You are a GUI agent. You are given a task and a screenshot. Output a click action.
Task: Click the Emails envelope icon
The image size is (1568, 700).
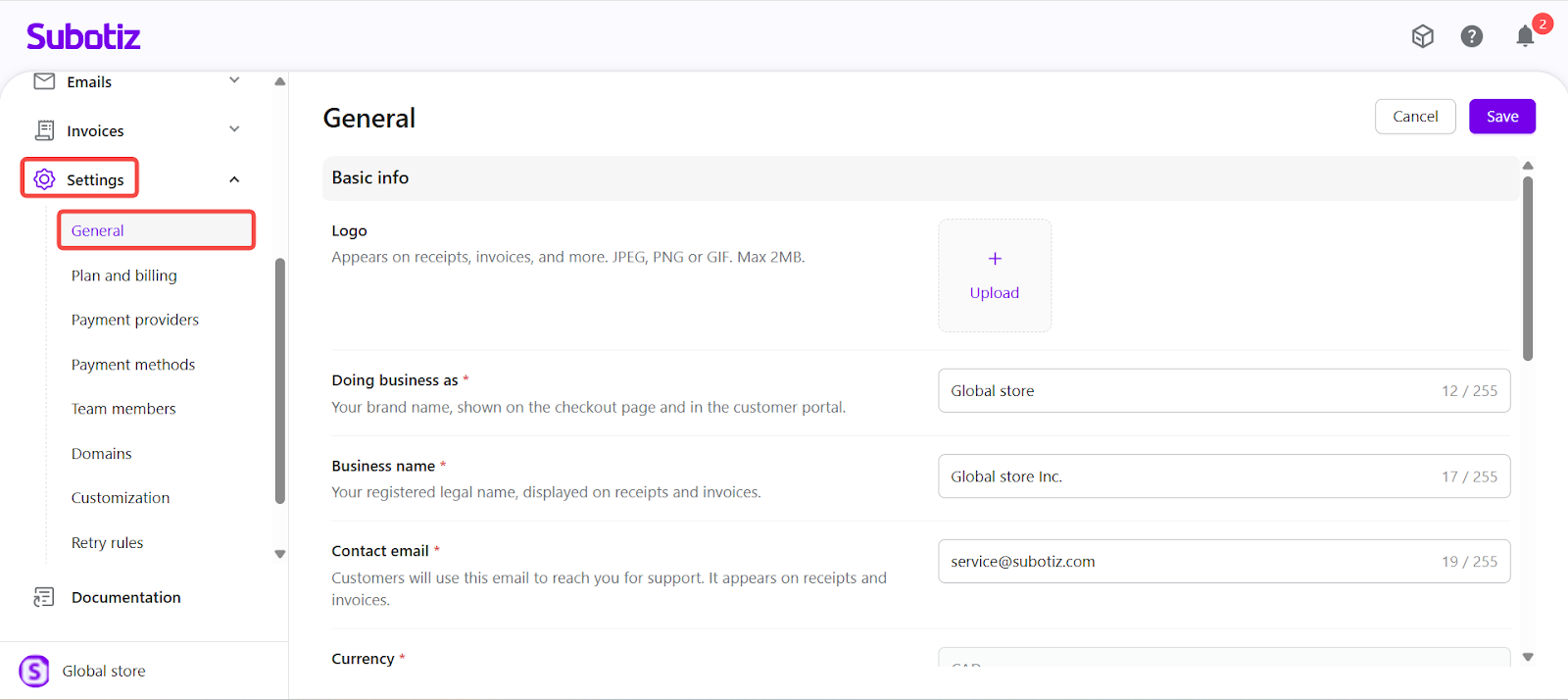(44, 81)
